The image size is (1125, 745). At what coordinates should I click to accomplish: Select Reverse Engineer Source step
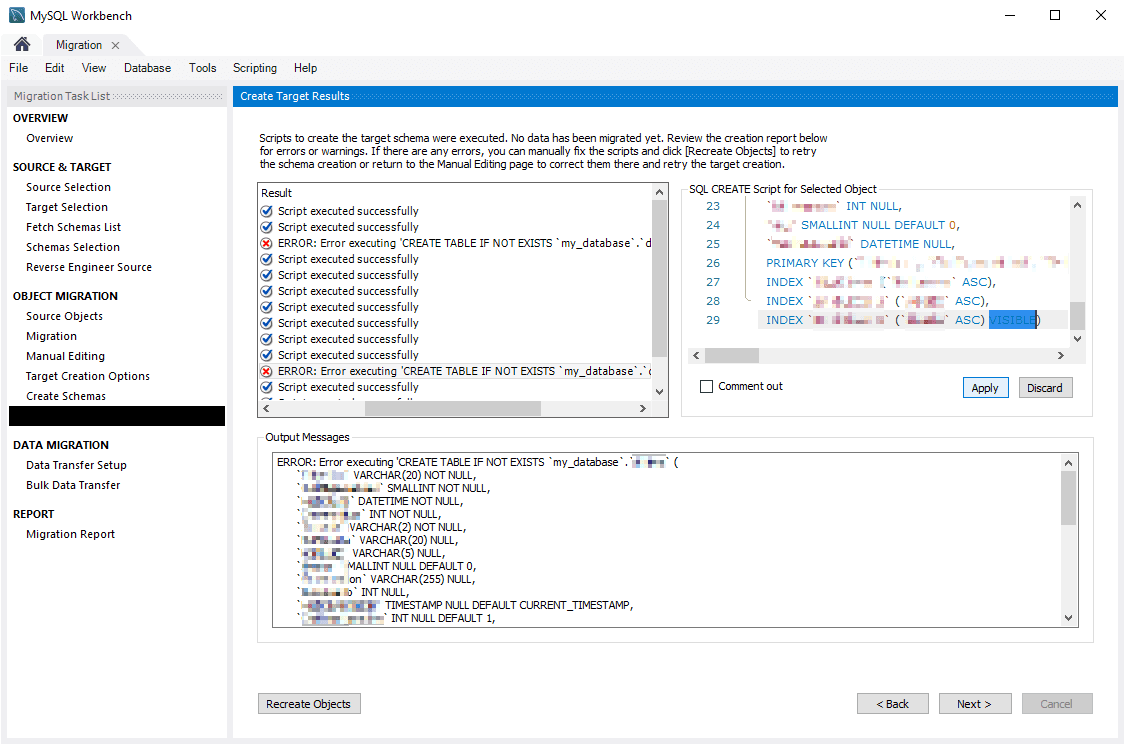89,267
